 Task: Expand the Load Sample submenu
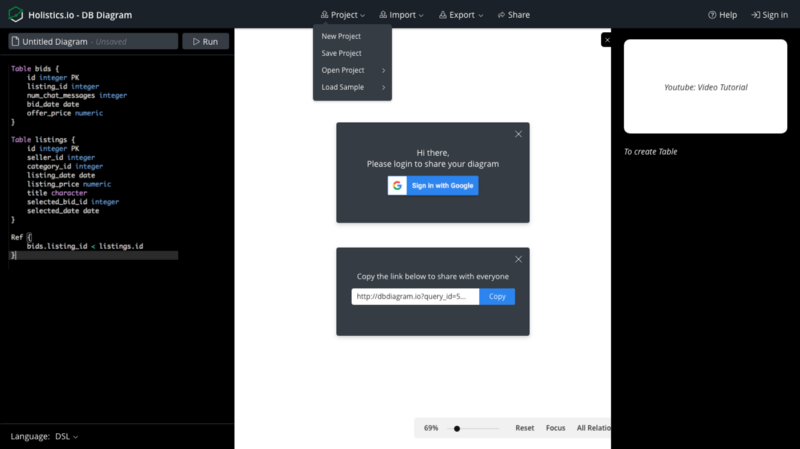tap(352, 87)
